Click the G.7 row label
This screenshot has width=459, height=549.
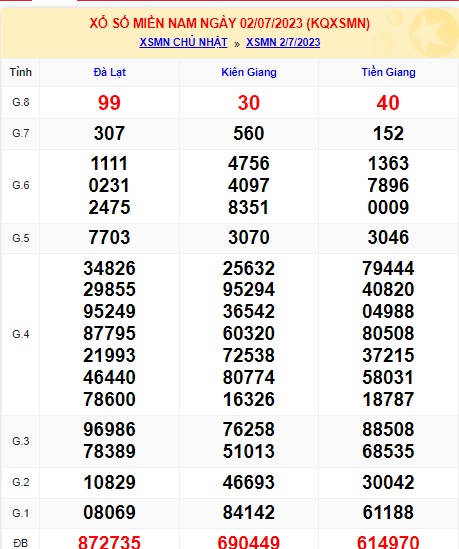[21, 133]
